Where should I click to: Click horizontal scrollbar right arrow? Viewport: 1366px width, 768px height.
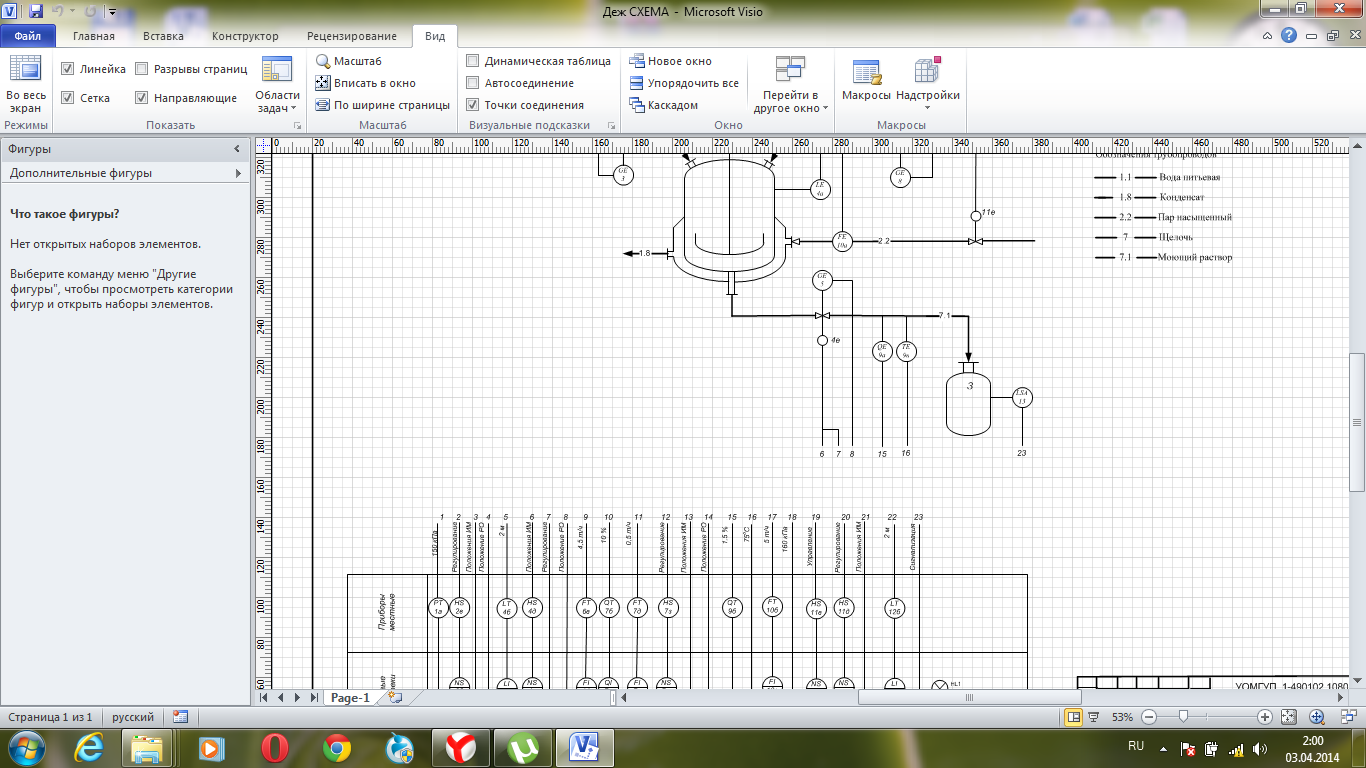[x=1342, y=697]
